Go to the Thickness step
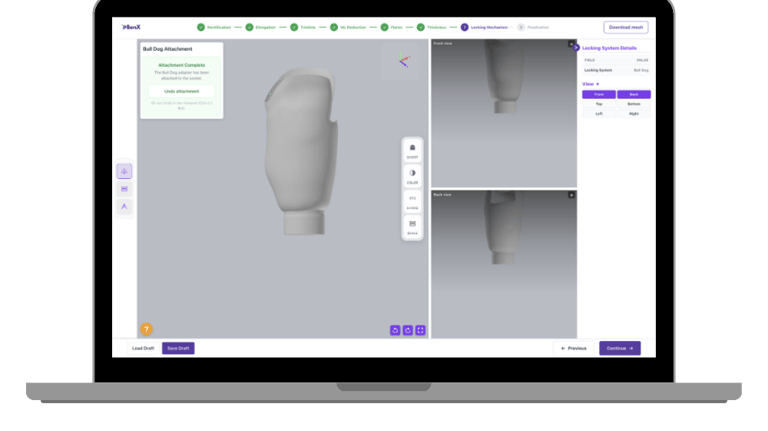Viewport: 768px width, 431px height. (432, 27)
